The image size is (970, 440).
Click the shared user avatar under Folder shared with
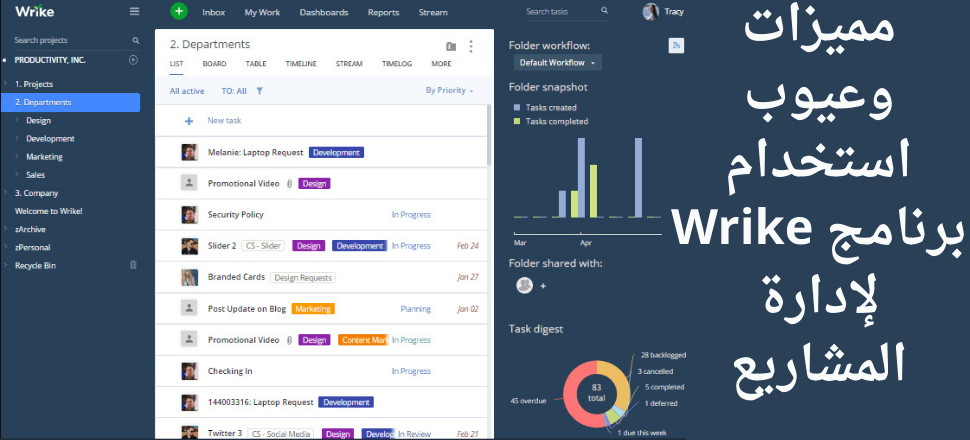pyautogui.click(x=525, y=285)
